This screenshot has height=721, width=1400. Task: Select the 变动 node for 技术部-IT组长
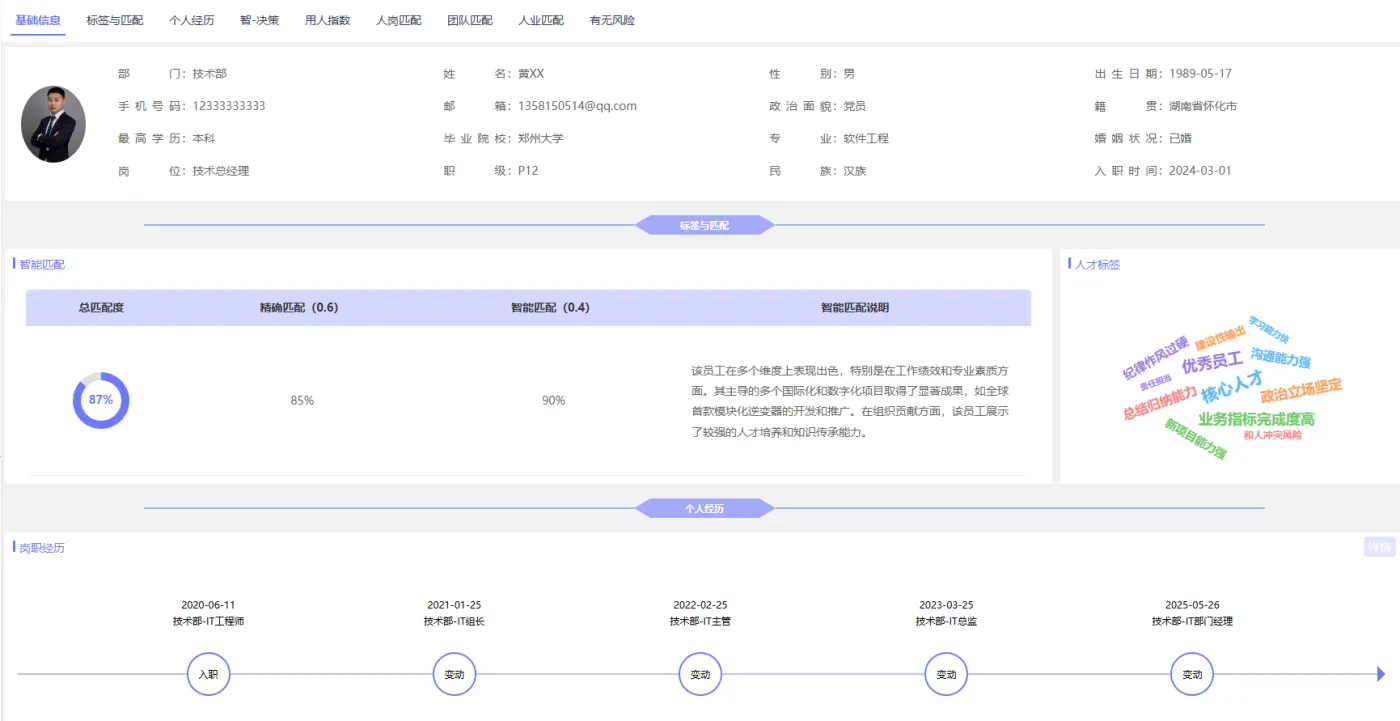click(x=454, y=674)
